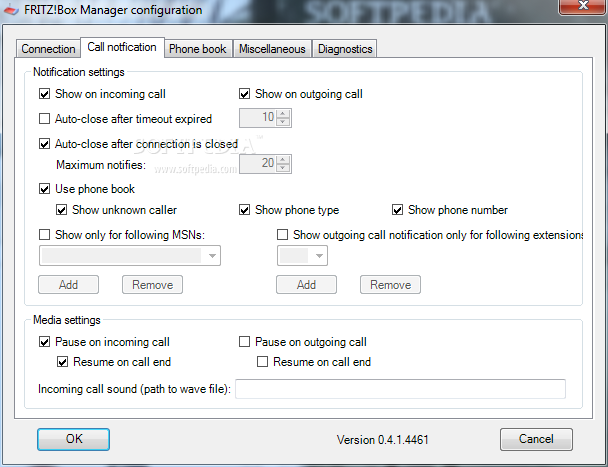Image resolution: width=608 pixels, height=467 pixels.
Task: Increase Maximum notifies with up arrow
Action: point(283,160)
